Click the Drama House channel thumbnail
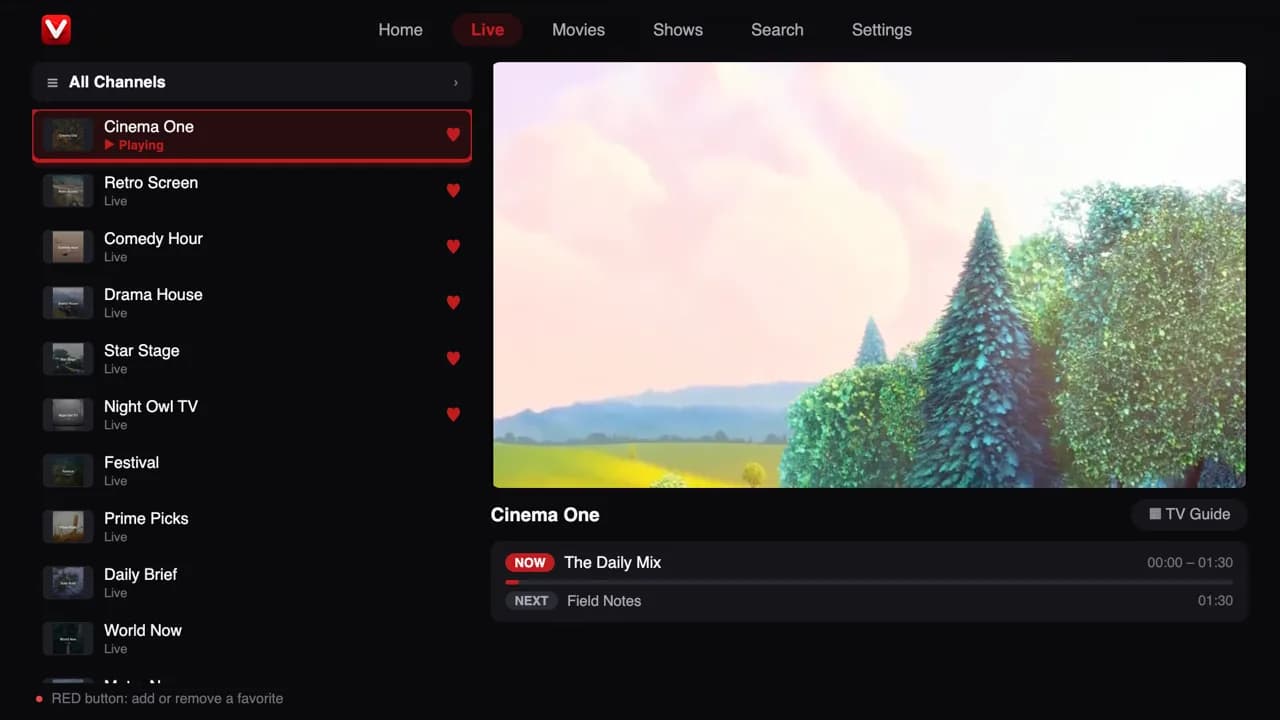1280x720 pixels. [x=68, y=303]
